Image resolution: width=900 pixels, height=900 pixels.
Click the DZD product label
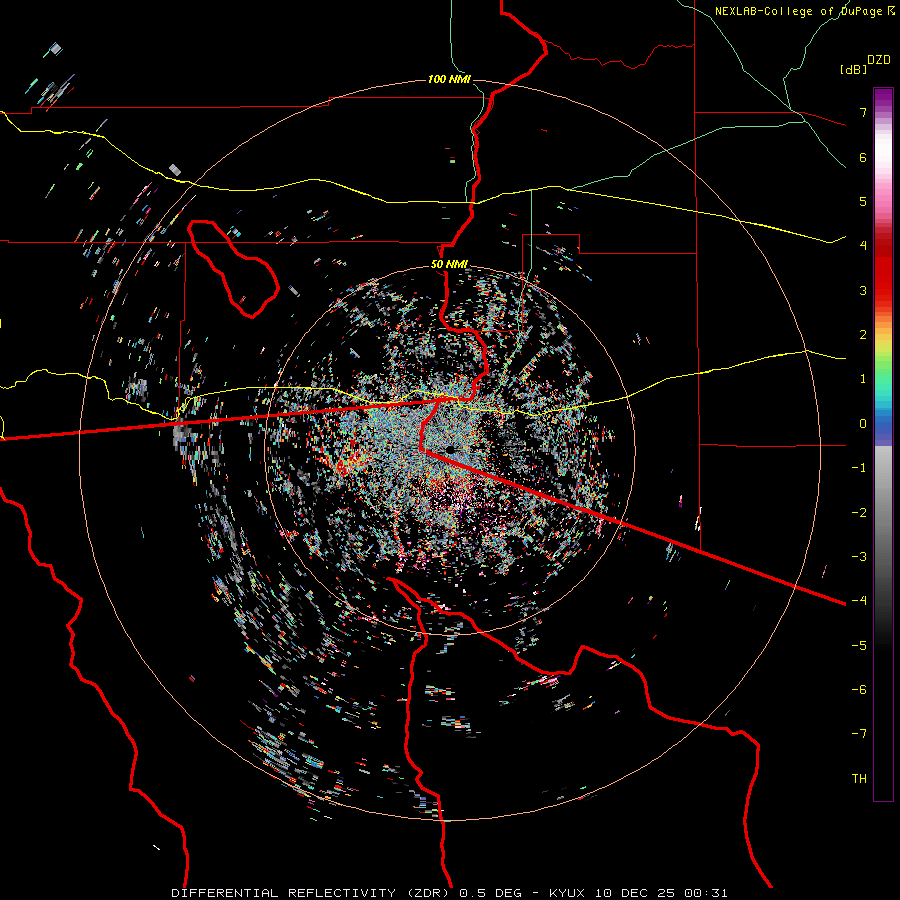click(x=879, y=60)
